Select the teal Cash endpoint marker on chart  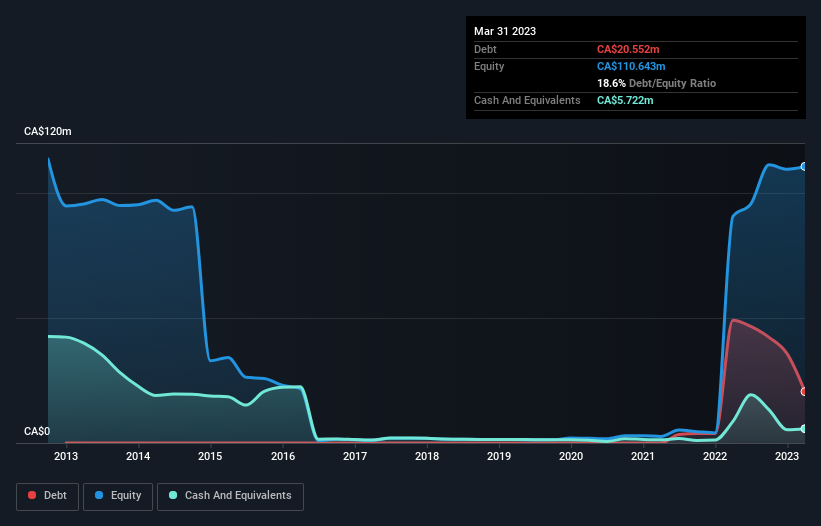pos(804,429)
